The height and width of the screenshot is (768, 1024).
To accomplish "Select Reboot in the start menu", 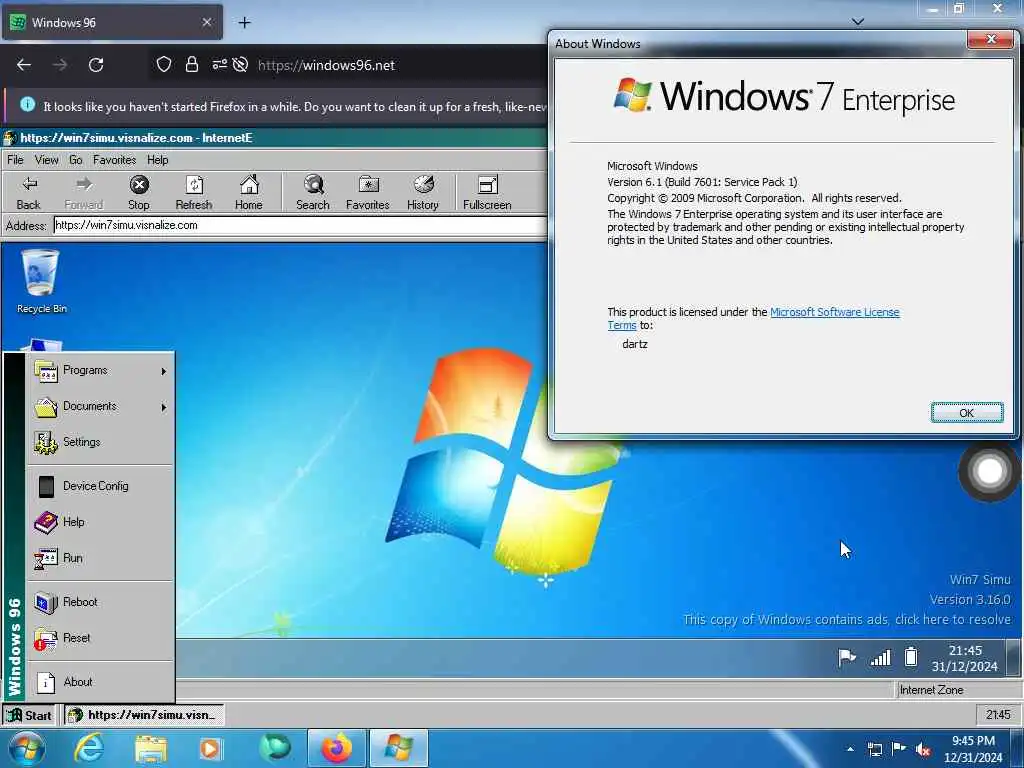I will (100, 602).
